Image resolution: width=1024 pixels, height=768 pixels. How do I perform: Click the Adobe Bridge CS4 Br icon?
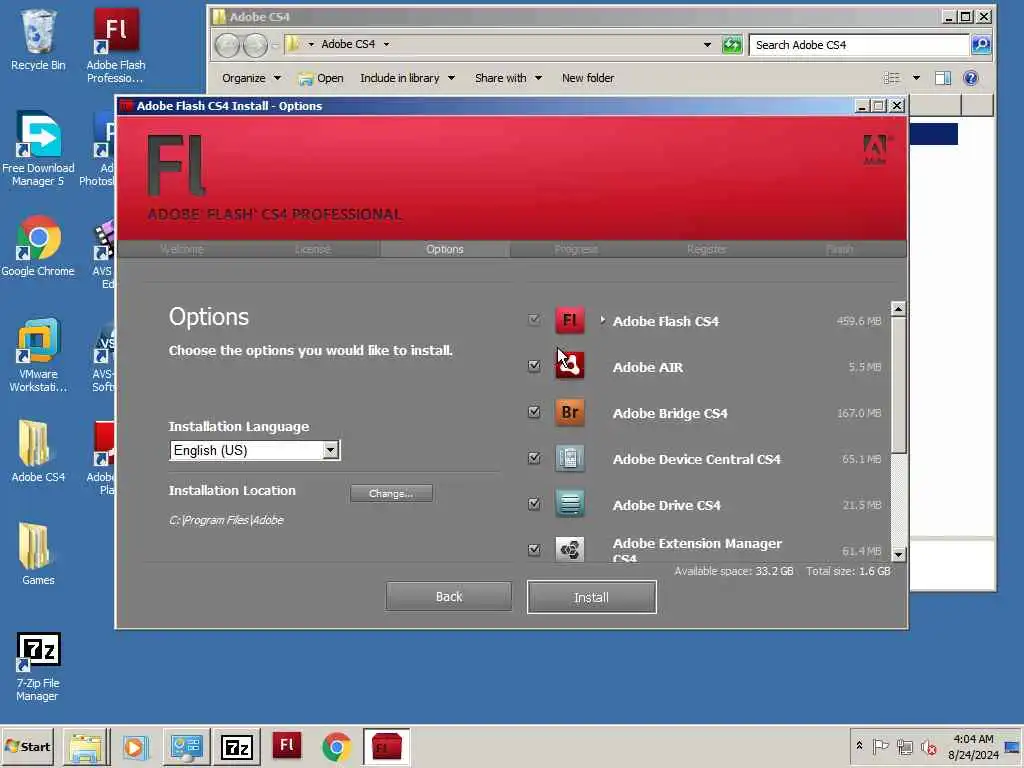(569, 412)
